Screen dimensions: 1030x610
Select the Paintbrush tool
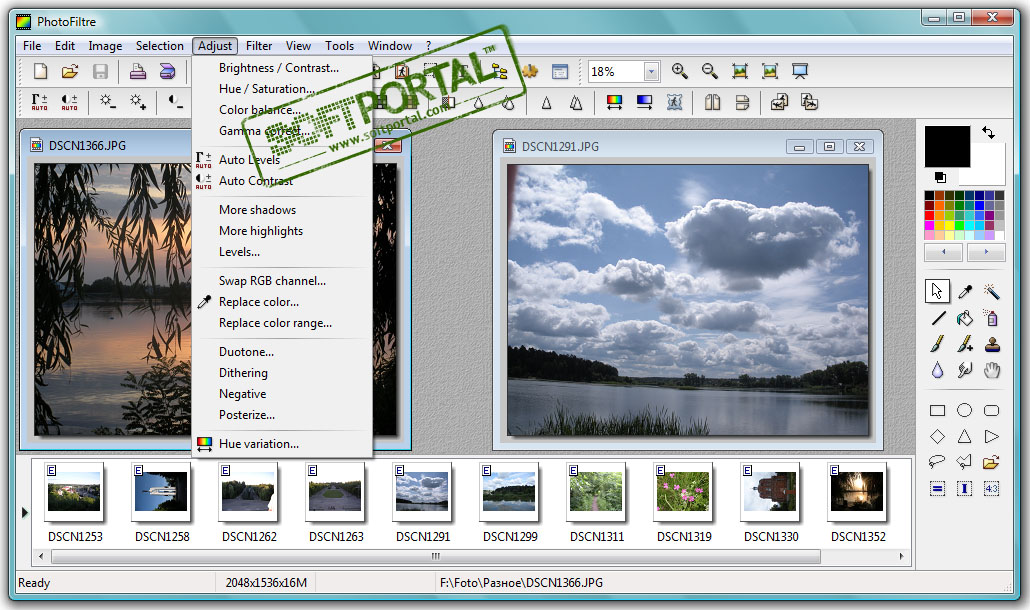(937, 343)
